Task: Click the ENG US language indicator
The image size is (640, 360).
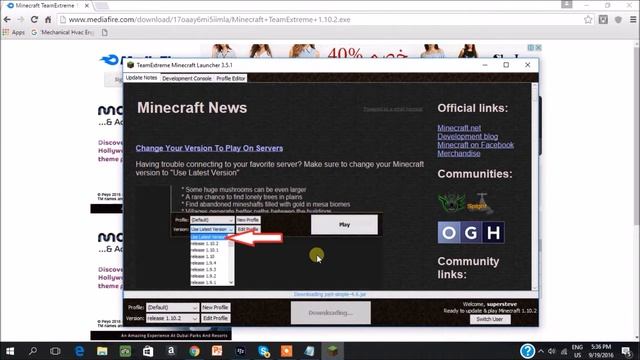Action: tap(577, 351)
